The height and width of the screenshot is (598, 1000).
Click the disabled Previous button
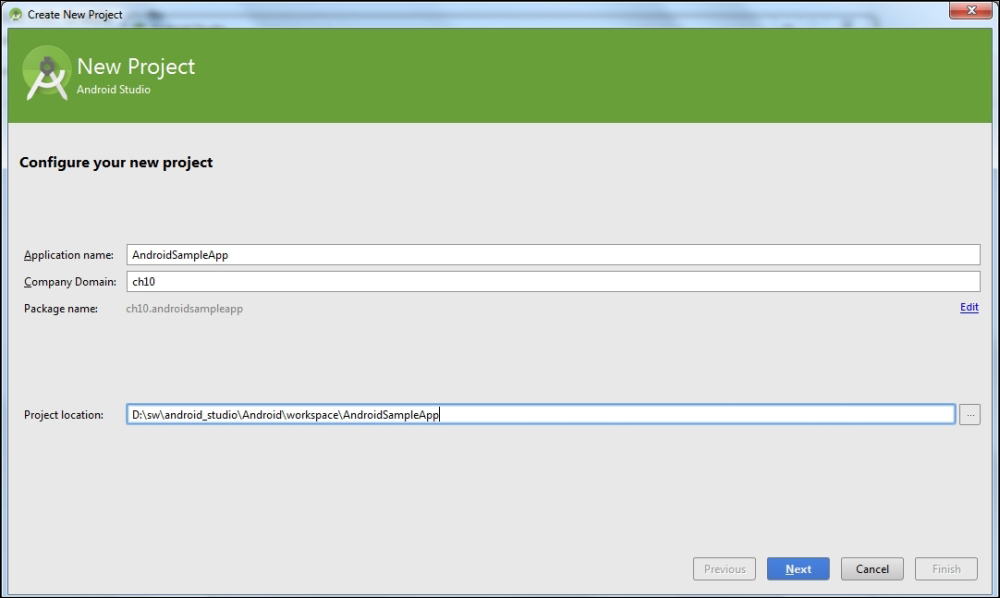pyautogui.click(x=724, y=569)
